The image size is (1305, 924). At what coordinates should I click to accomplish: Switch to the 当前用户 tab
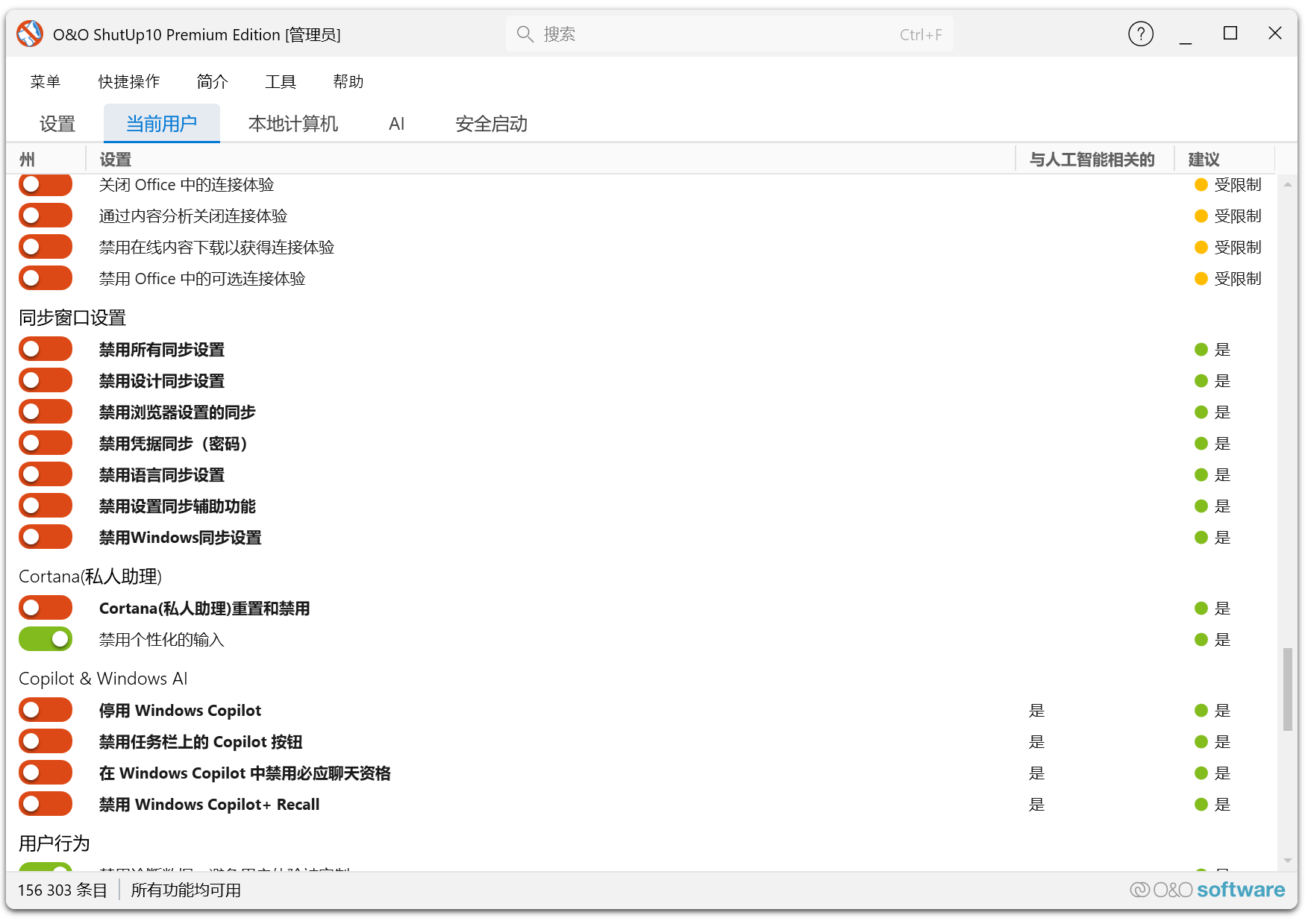[161, 124]
